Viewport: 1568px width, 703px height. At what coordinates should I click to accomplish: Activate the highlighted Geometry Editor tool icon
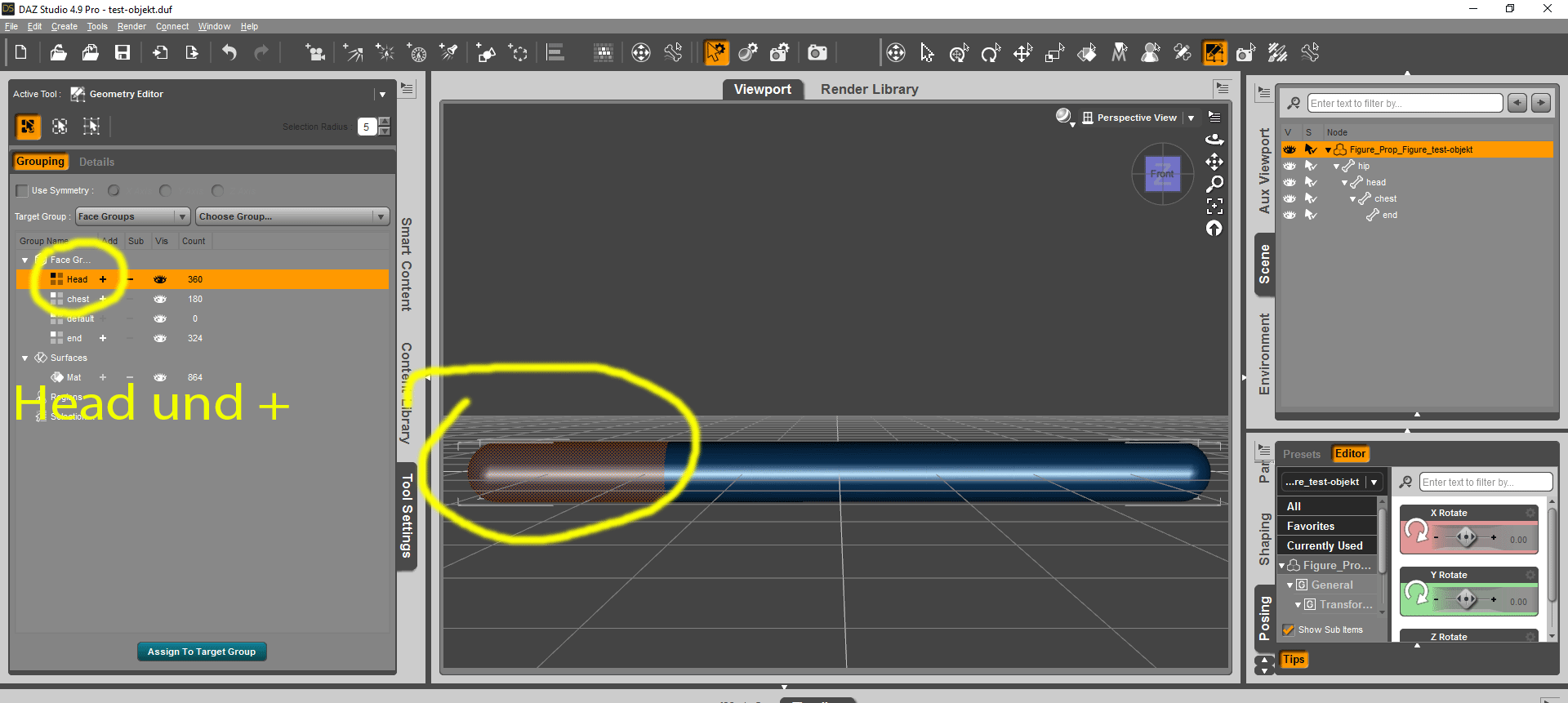point(1214,53)
